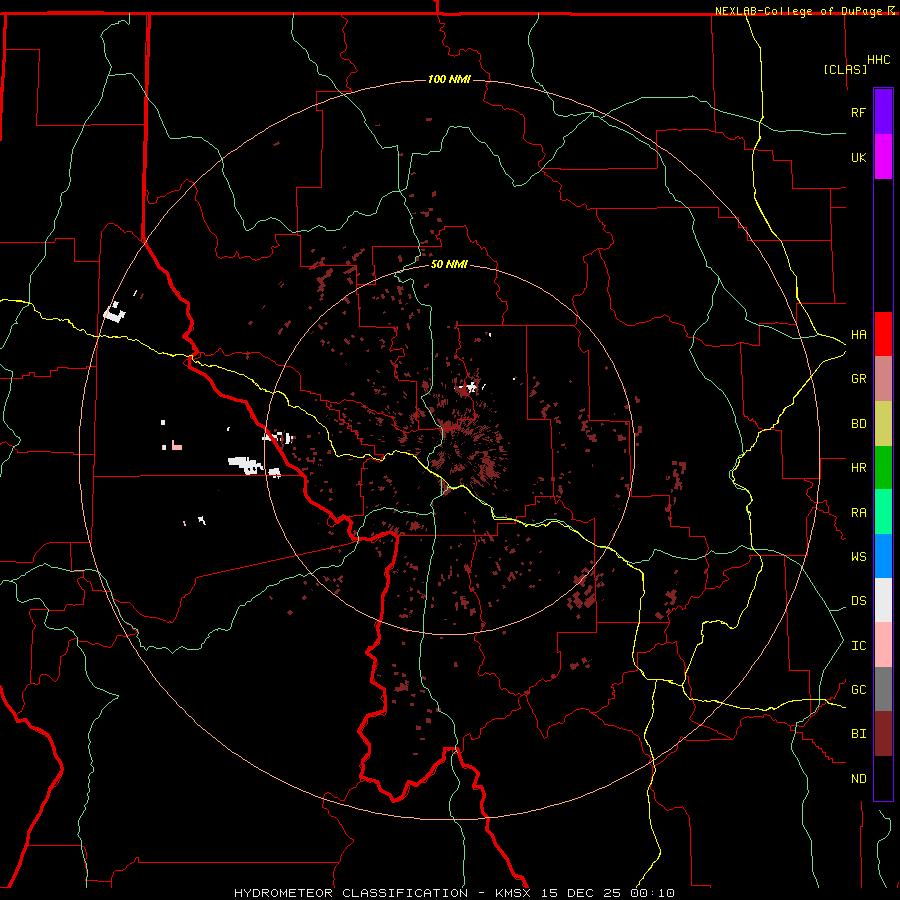Click the [CLAS] units label
This screenshot has width=900, height=900.
pyautogui.click(x=845, y=69)
